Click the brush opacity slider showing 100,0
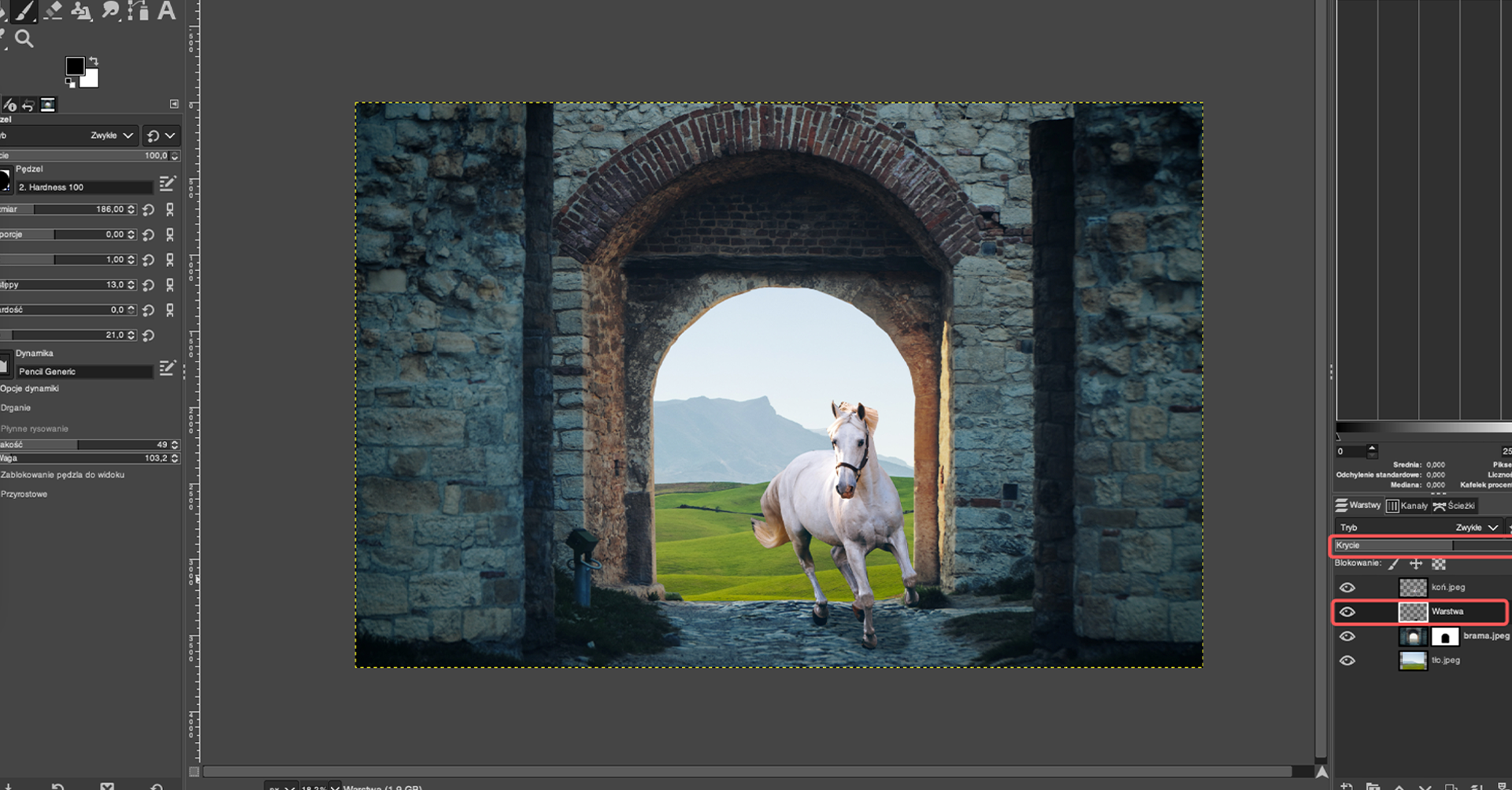 tap(90, 156)
